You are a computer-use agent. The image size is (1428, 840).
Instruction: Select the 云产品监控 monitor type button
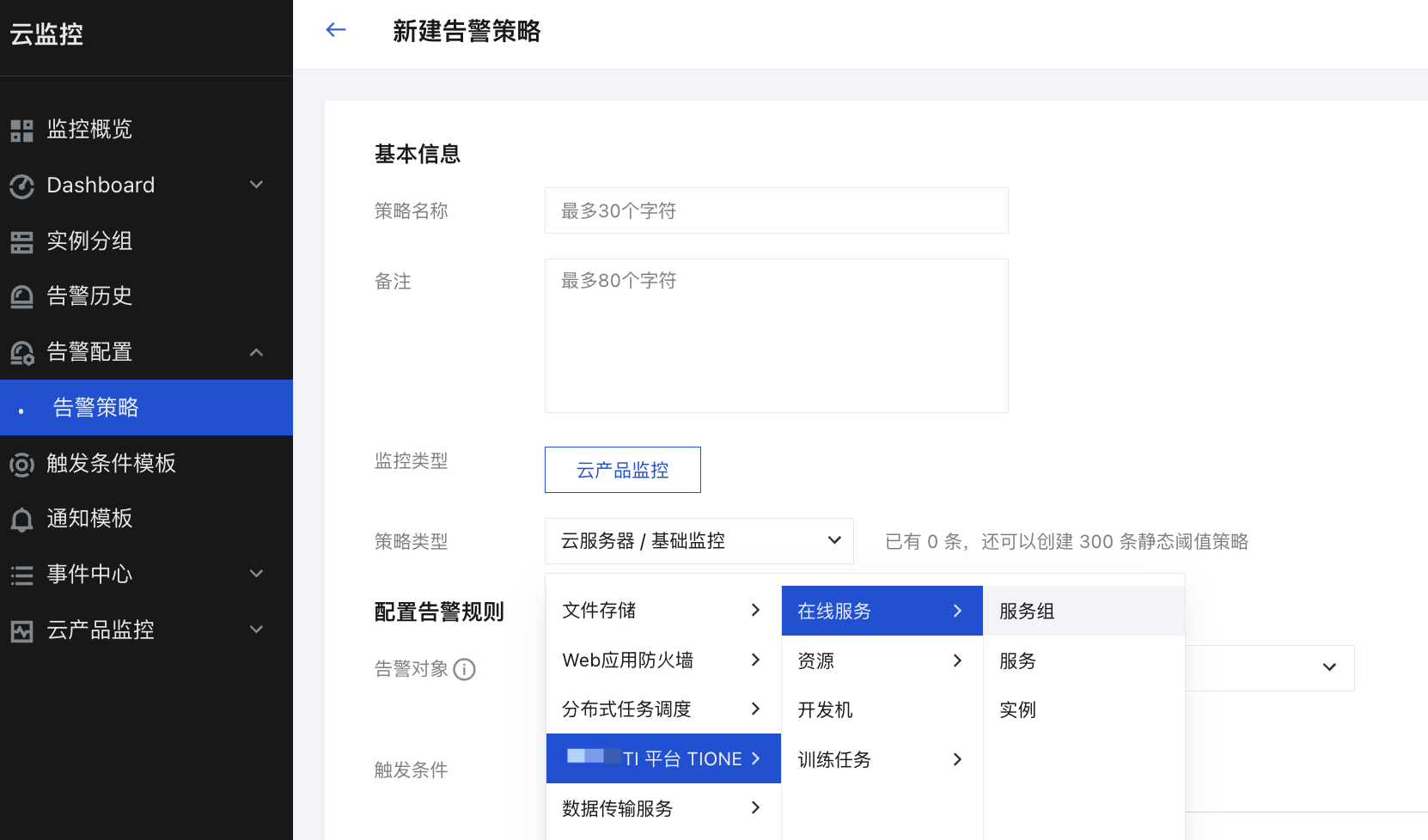click(623, 470)
